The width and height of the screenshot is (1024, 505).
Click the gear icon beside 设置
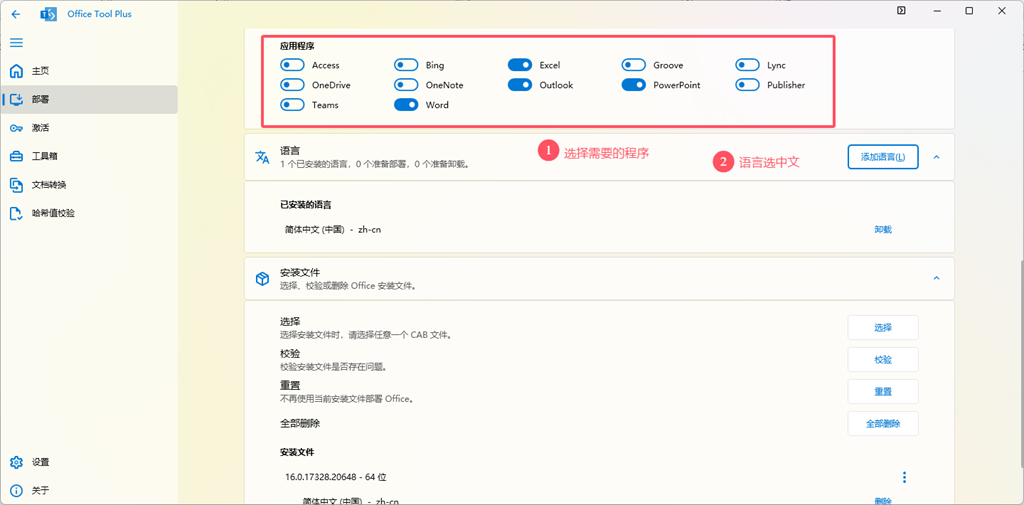17,462
